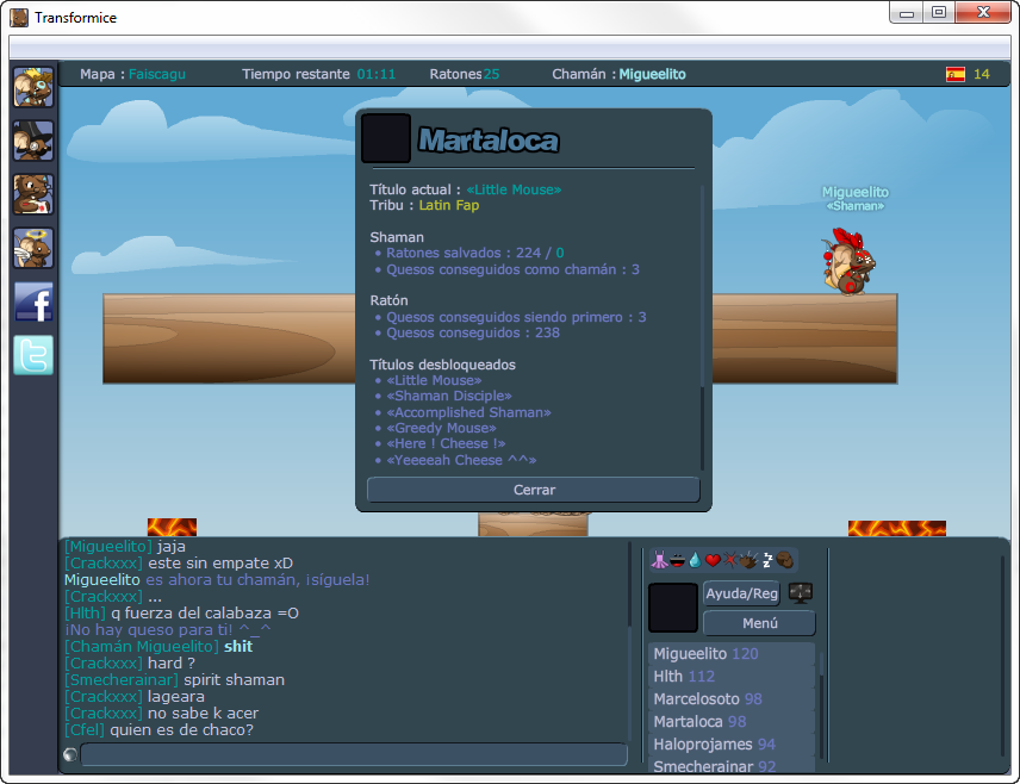Trigger the laugh emote (open mouth face icon)
The height and width of the screenshot is (784, 1020).
[x=677, y=560]
